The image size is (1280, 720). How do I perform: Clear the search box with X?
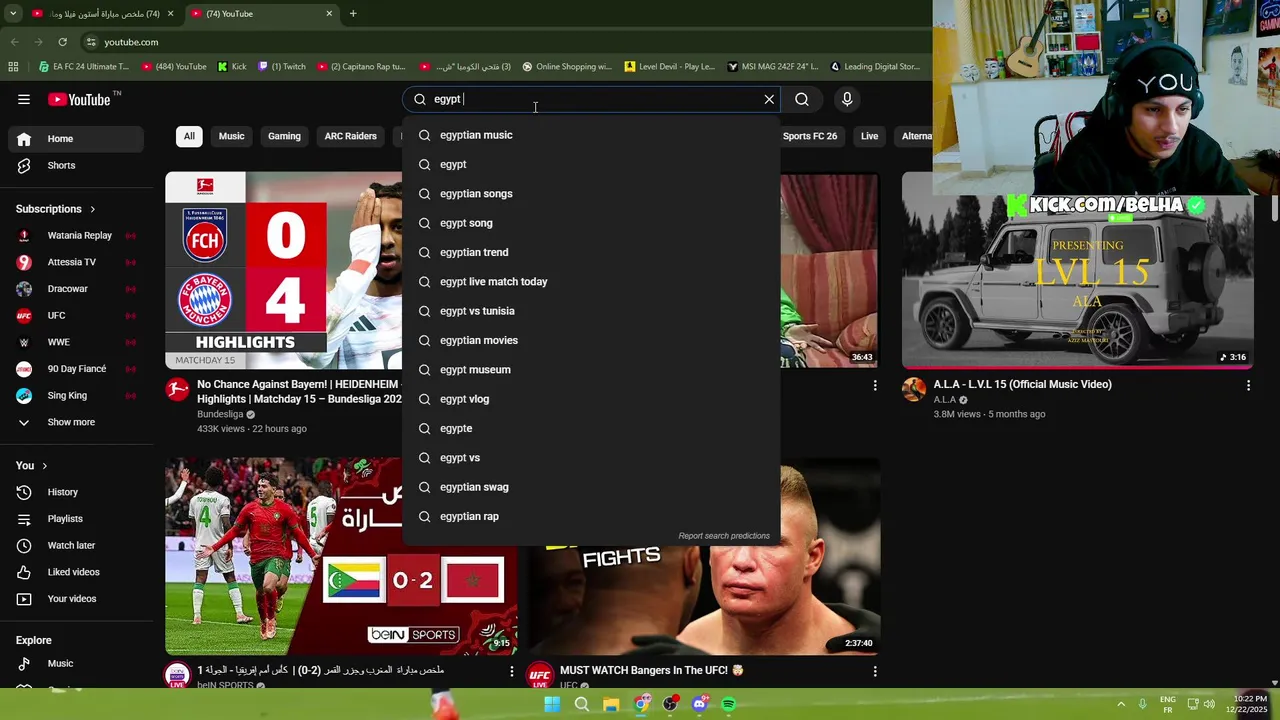[x=769, y=99]
